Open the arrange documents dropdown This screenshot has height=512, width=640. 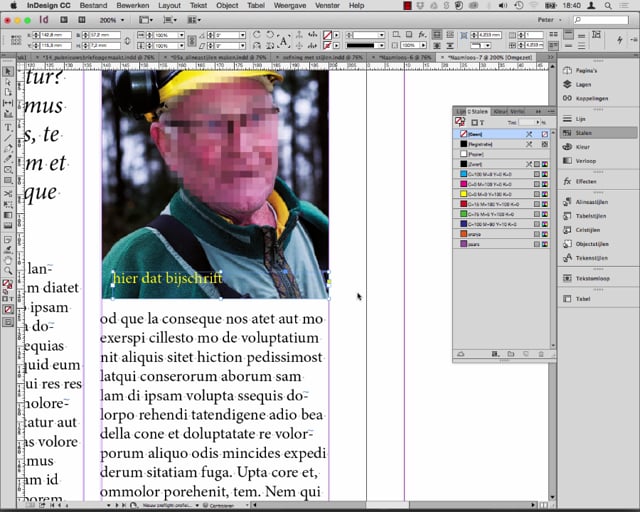click(x=194, y=20)
